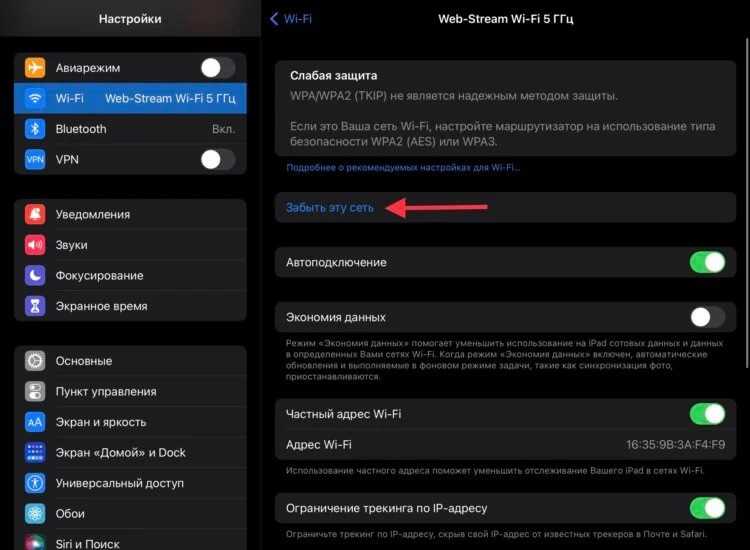
Task: Open Универсальный доступ settings section
Action: click(130, 483)
